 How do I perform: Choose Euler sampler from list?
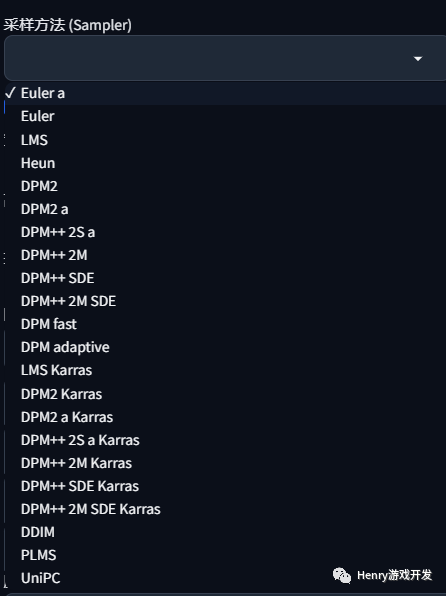pyautogui.click(x=225, y=116)
